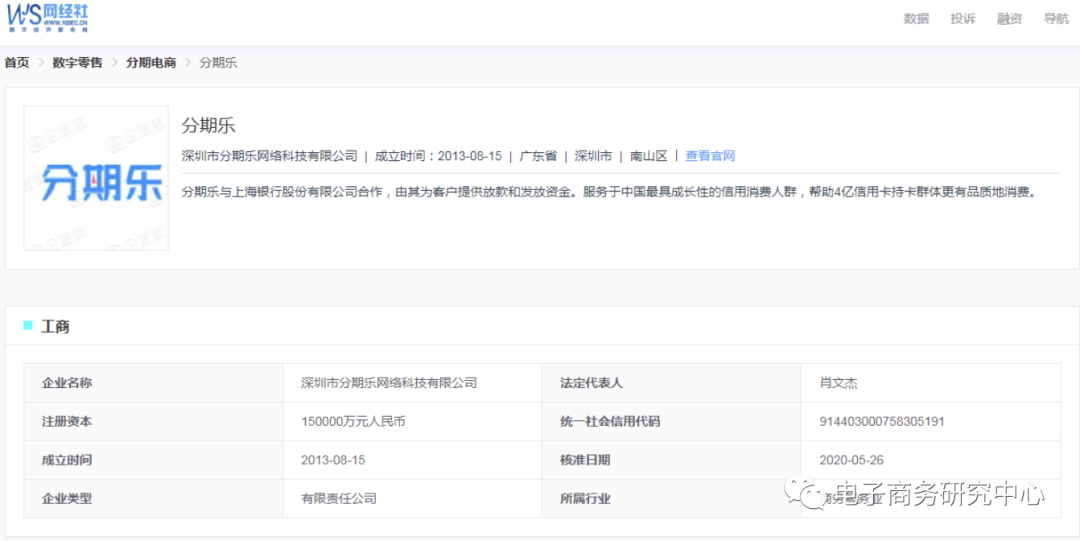Click the 企业名称 table label
Viewport: 1080px width, 541px height.
[67, 383]
